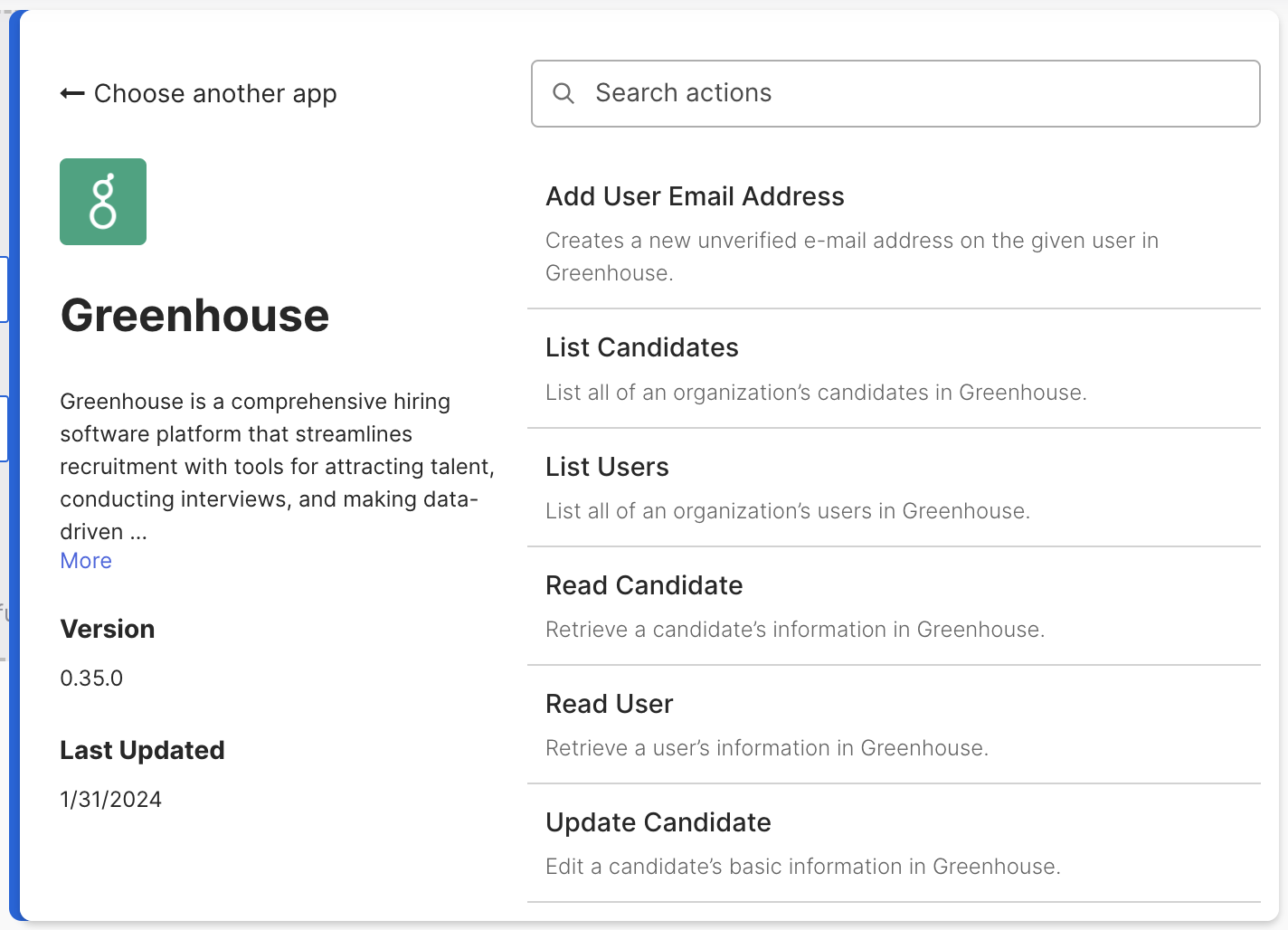Click the magnifying glass search icon

tap(563, 93)
